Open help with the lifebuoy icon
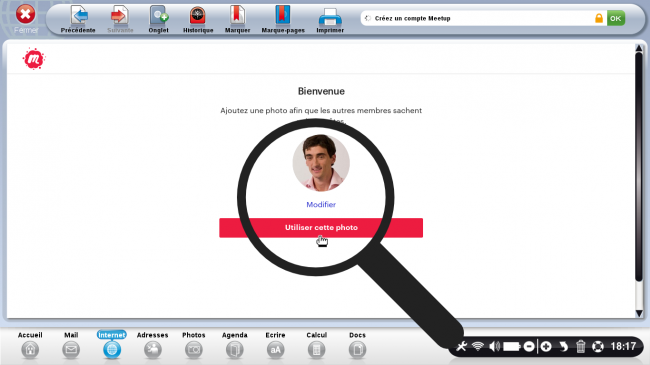650x365 pixels. tap(597, 346)
